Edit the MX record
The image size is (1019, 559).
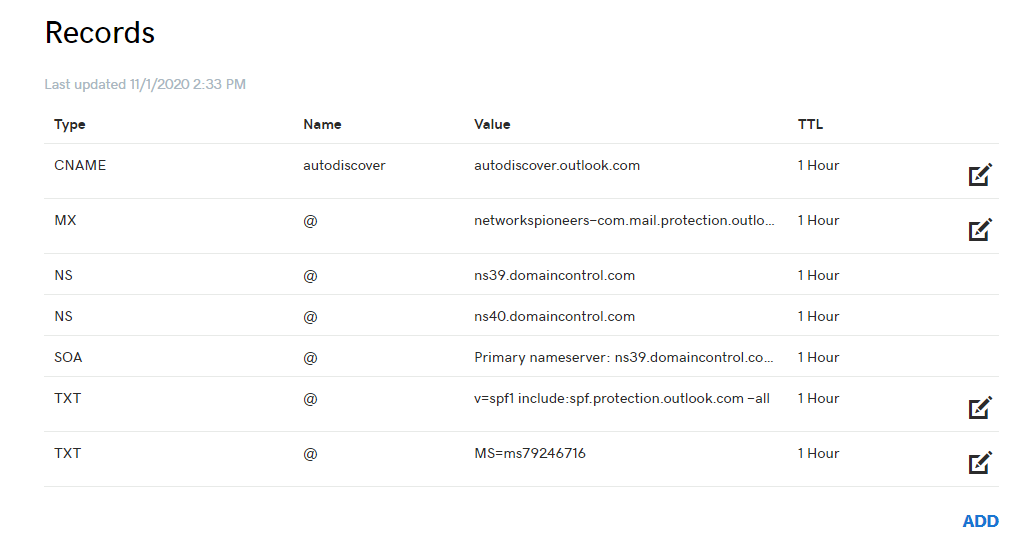click(x=980, y=229)
